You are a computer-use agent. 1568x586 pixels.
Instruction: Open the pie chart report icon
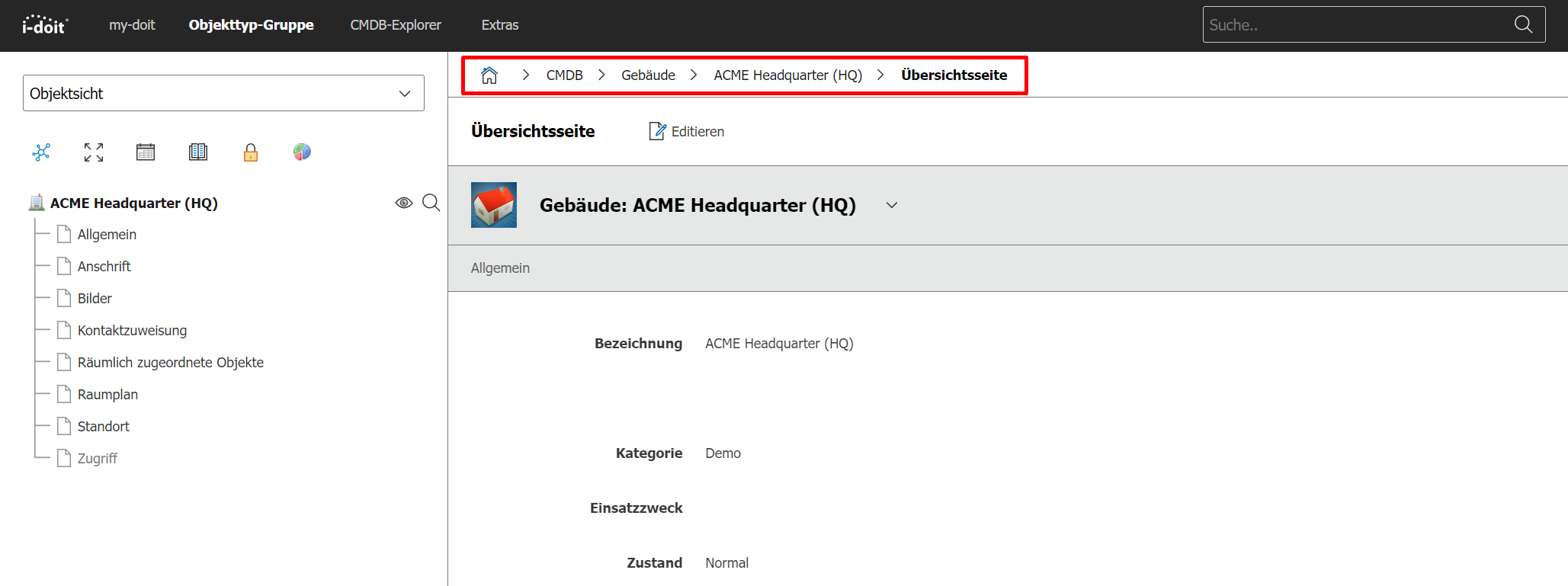point(302,152)
